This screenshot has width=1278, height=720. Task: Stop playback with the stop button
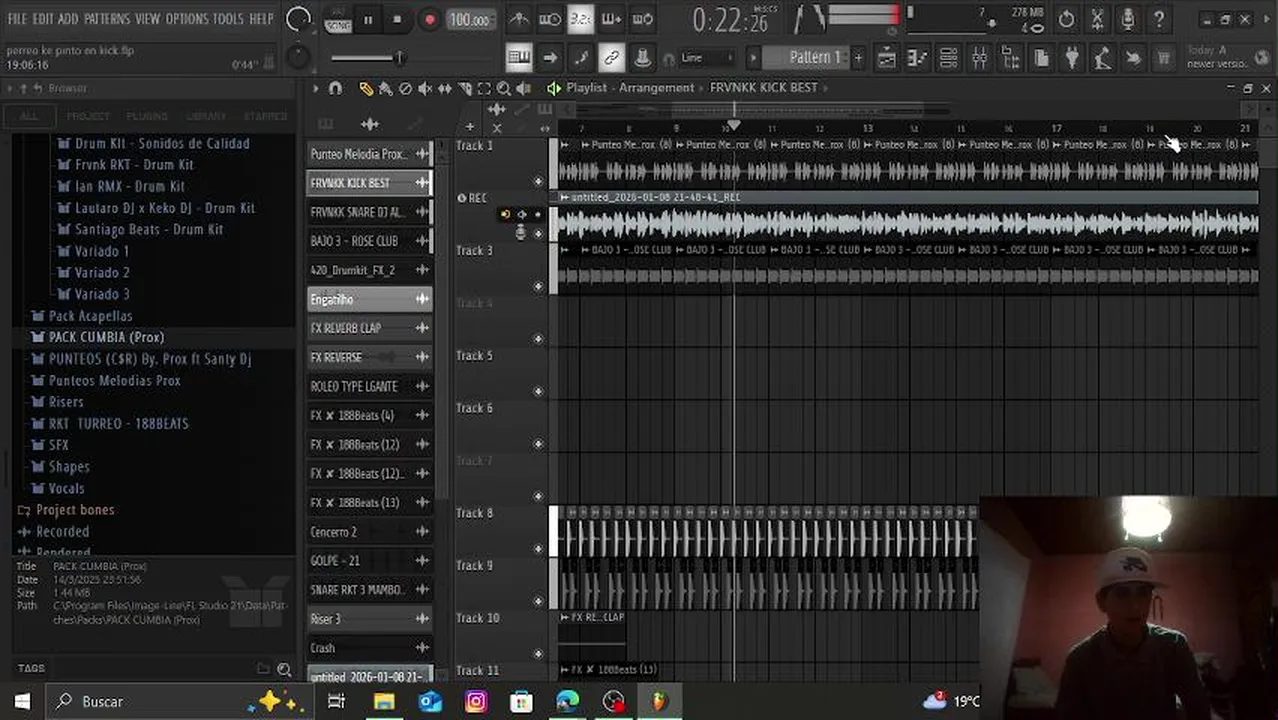(x=397, y=19)
